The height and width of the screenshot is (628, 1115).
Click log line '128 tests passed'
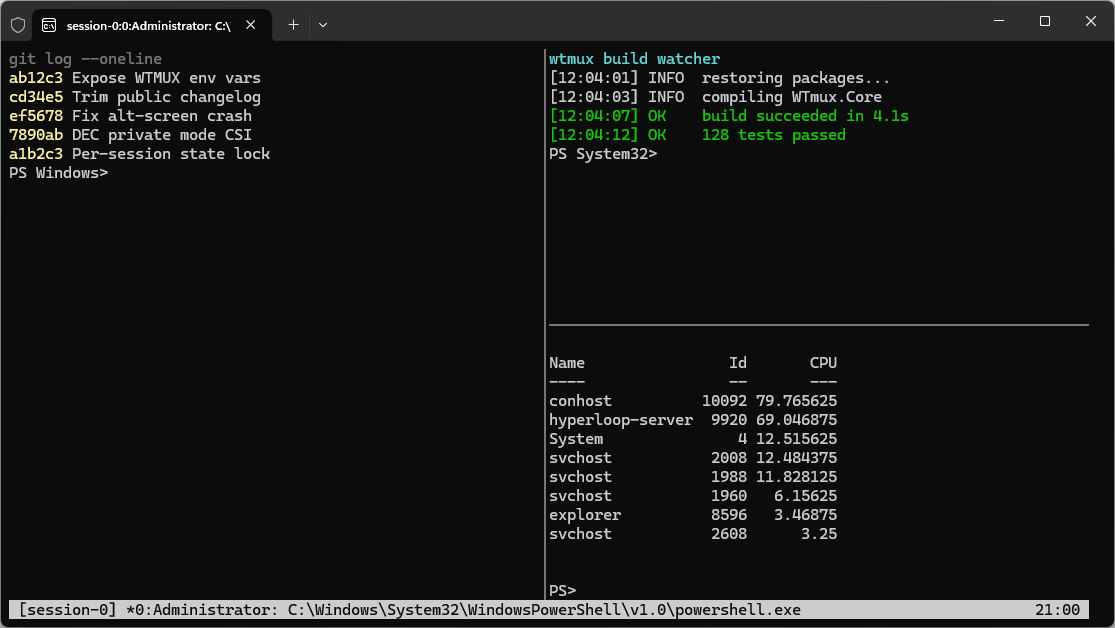click(698, 135)
